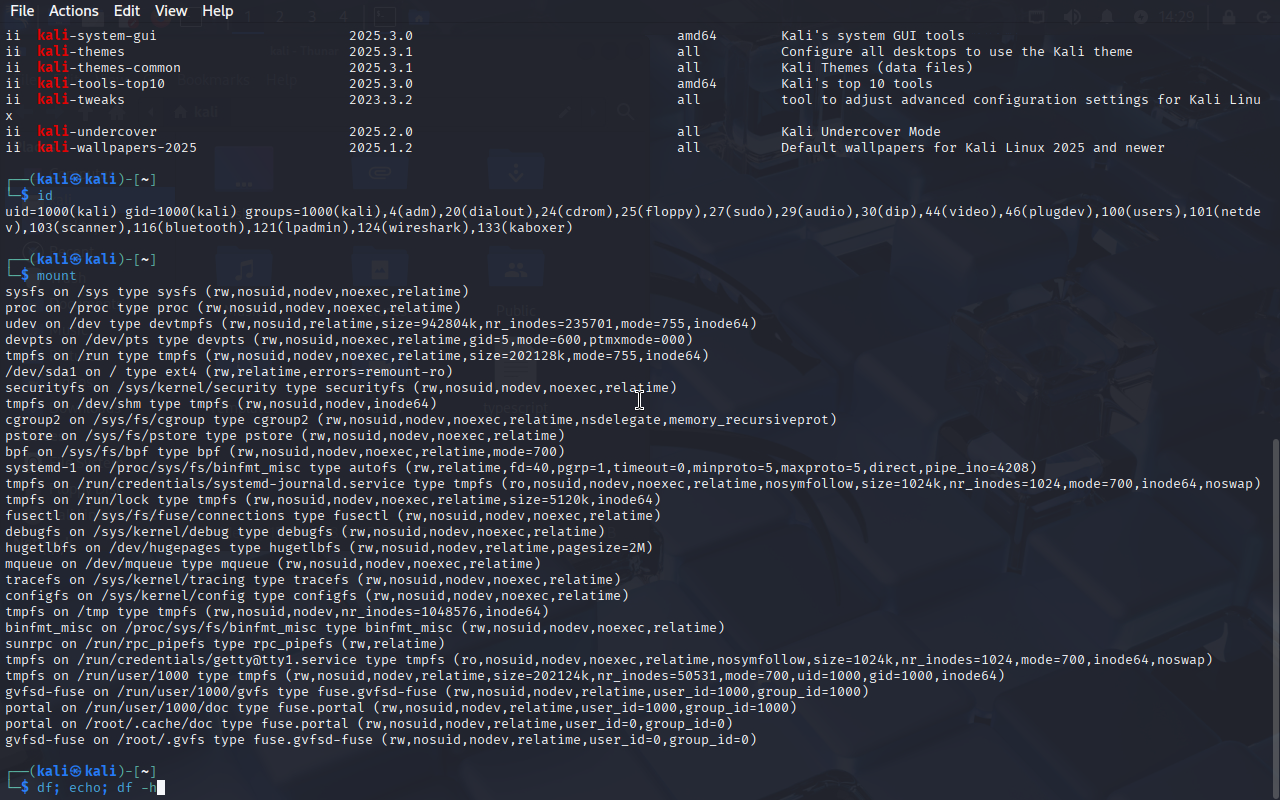Open the Actions menu
This screenshot has width=1280, height=800.
74,11
